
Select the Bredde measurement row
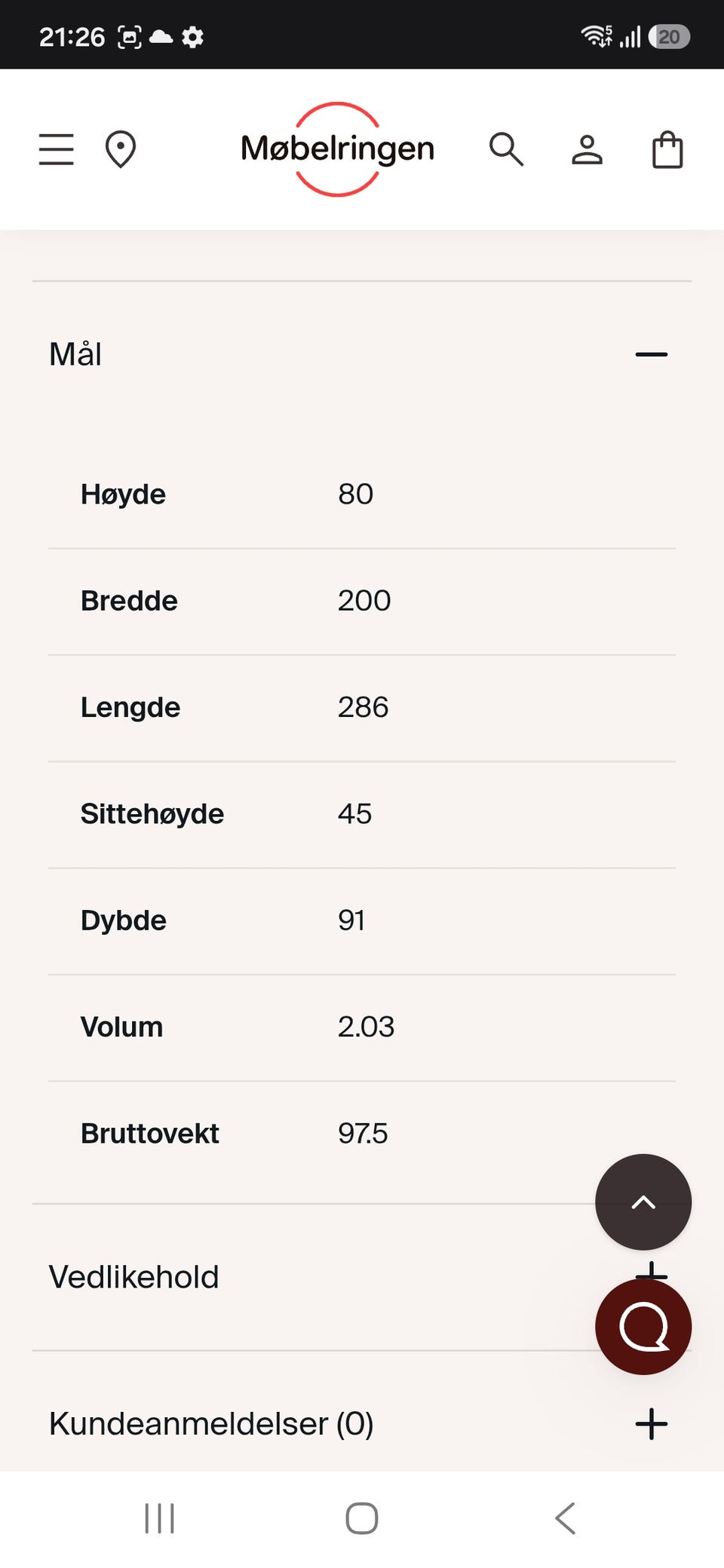(x=362, y=602)
